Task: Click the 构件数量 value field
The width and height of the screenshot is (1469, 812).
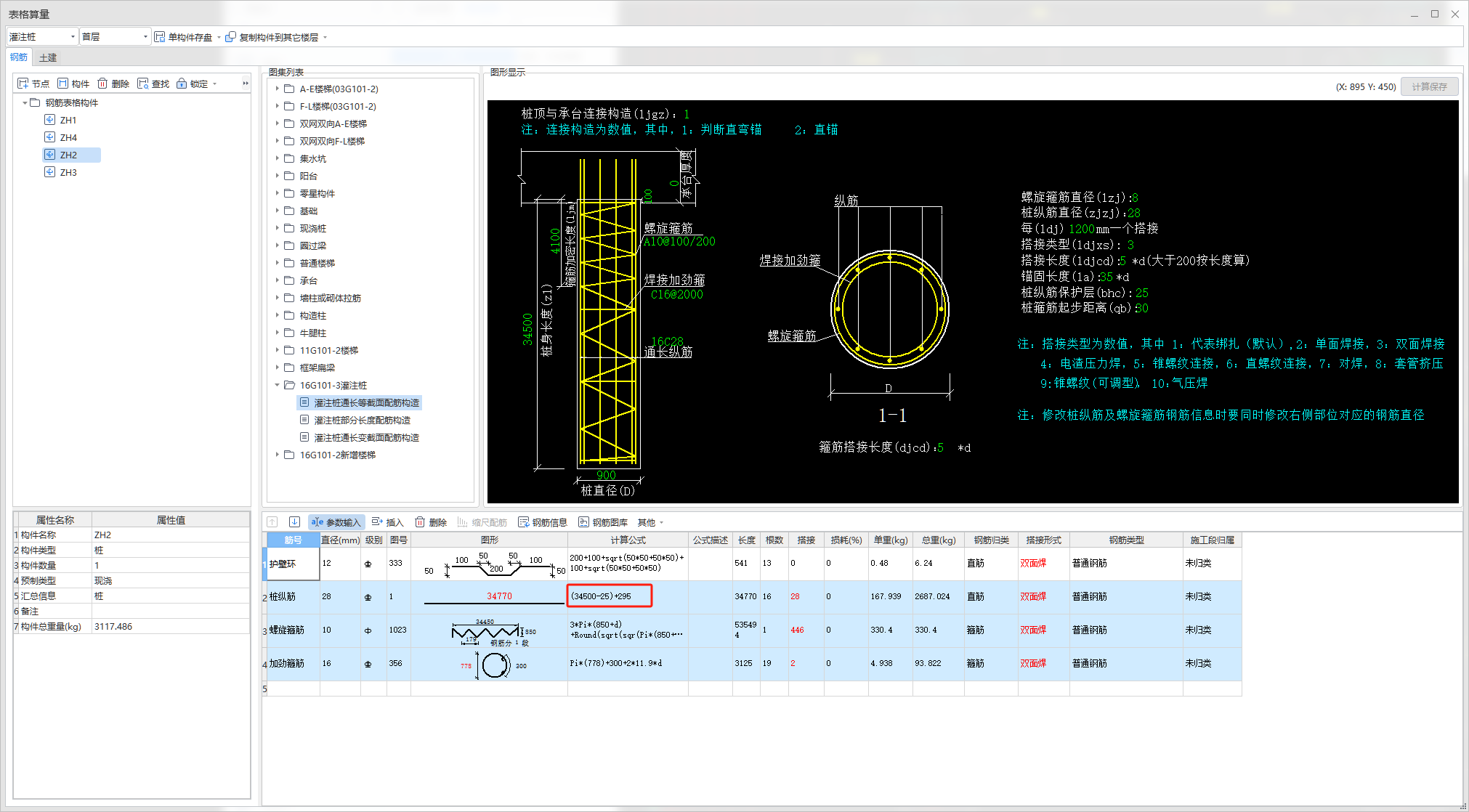Action: coord(171,565)
